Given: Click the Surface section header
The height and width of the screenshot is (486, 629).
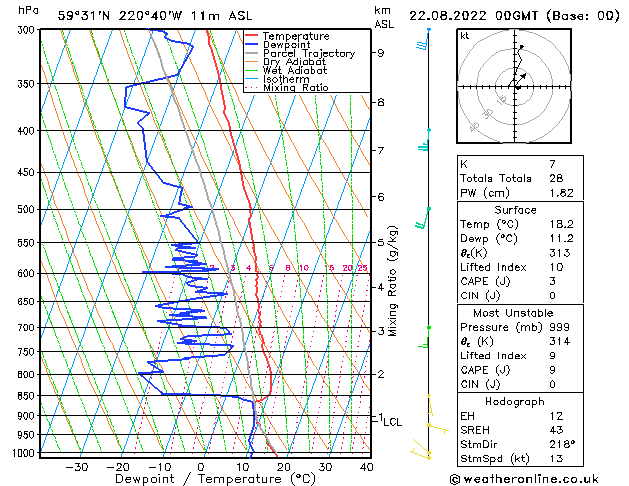Looking at the screenshot, I should point(515,210).
